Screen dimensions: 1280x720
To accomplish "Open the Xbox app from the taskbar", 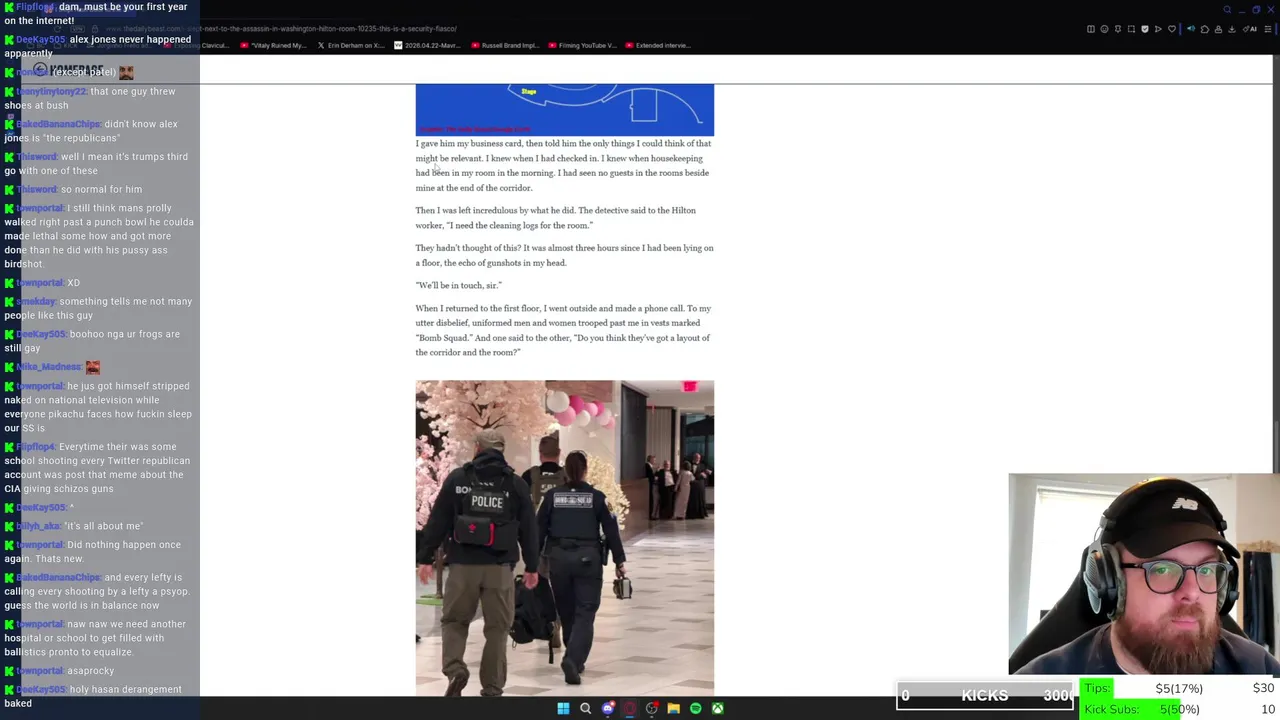I will tap(717, 708).
